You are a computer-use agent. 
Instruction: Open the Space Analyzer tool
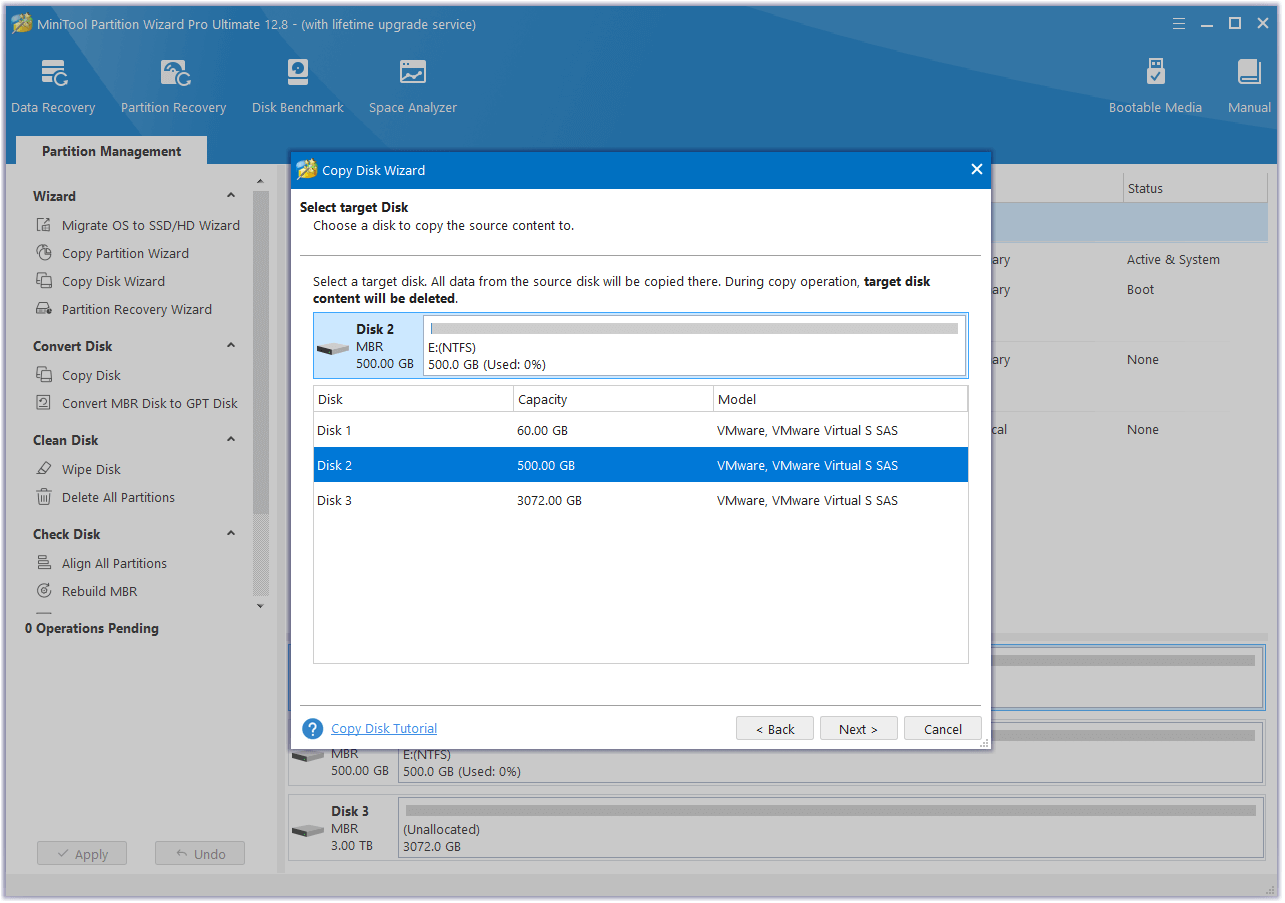[413, 86]
